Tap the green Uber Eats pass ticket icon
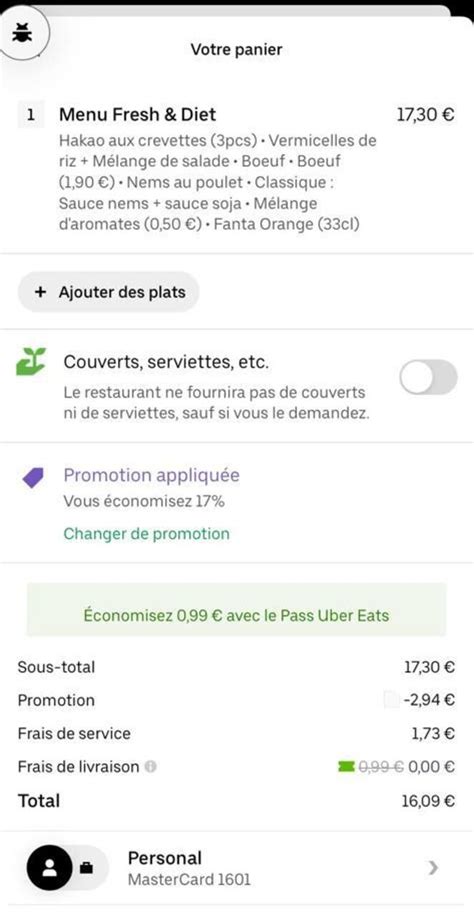474x915 pixels. 347,766
